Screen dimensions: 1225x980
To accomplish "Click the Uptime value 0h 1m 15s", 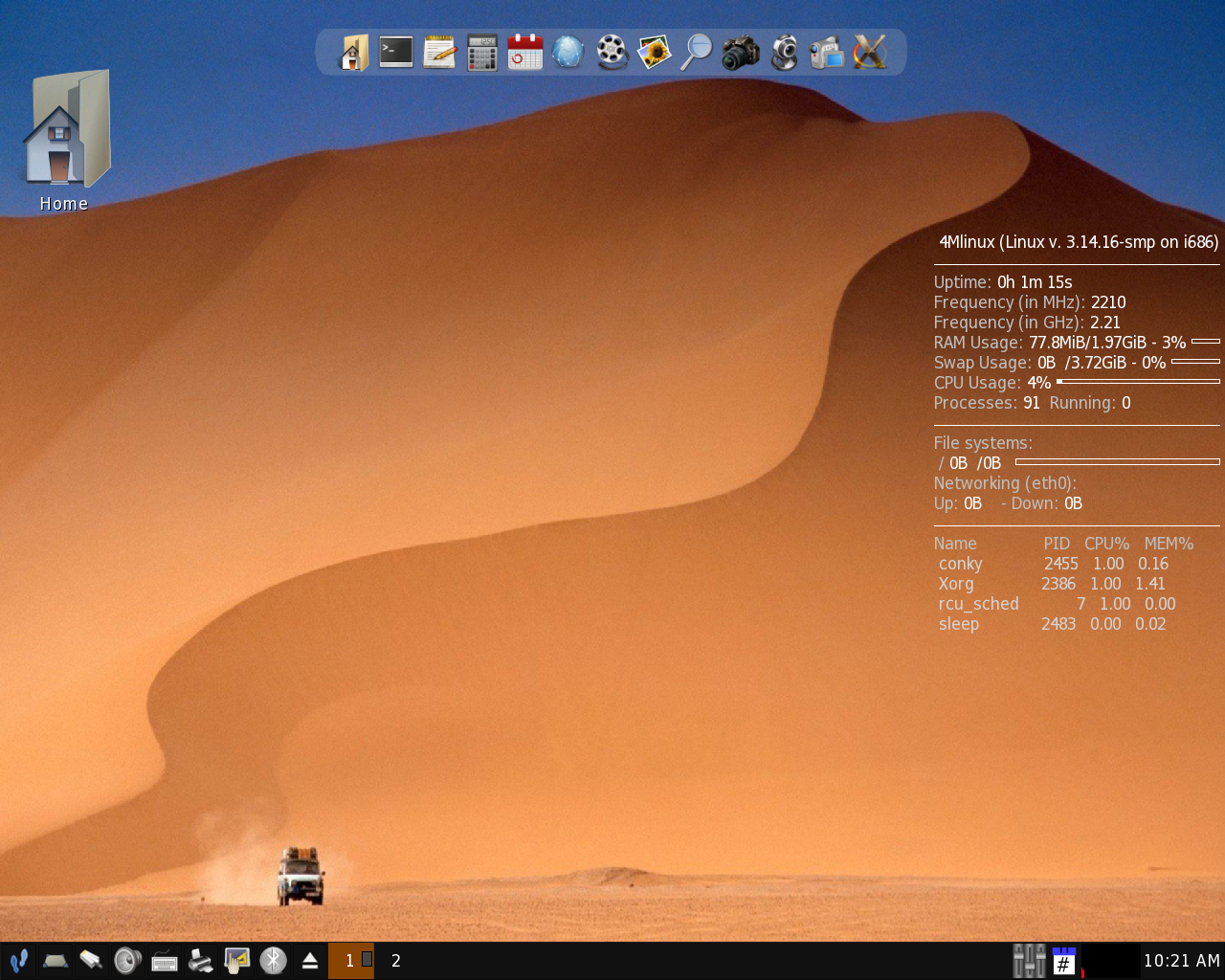I will click(x=1035, y=282).
